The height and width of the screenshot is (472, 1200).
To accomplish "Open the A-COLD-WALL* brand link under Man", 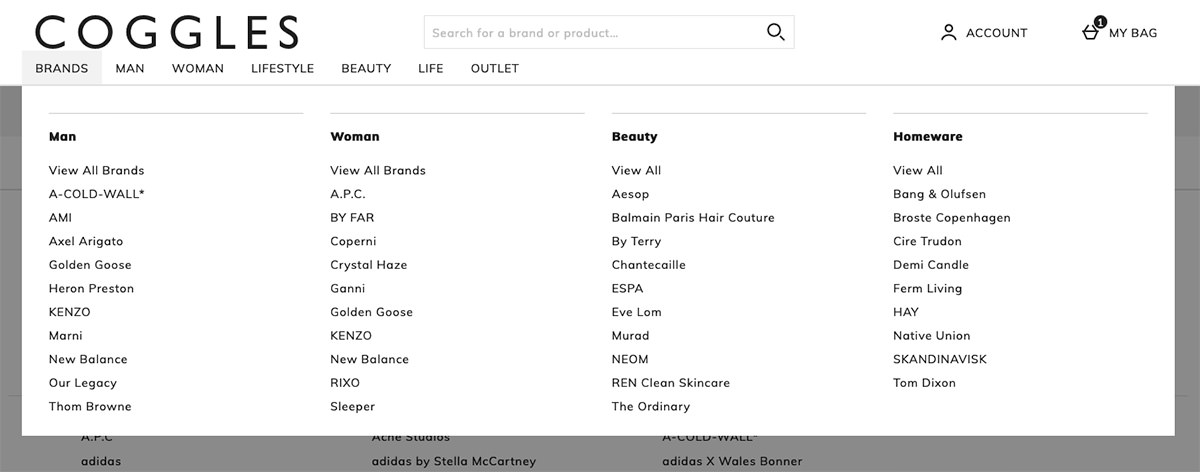I will pyautogui.click(x=96, y=194).
